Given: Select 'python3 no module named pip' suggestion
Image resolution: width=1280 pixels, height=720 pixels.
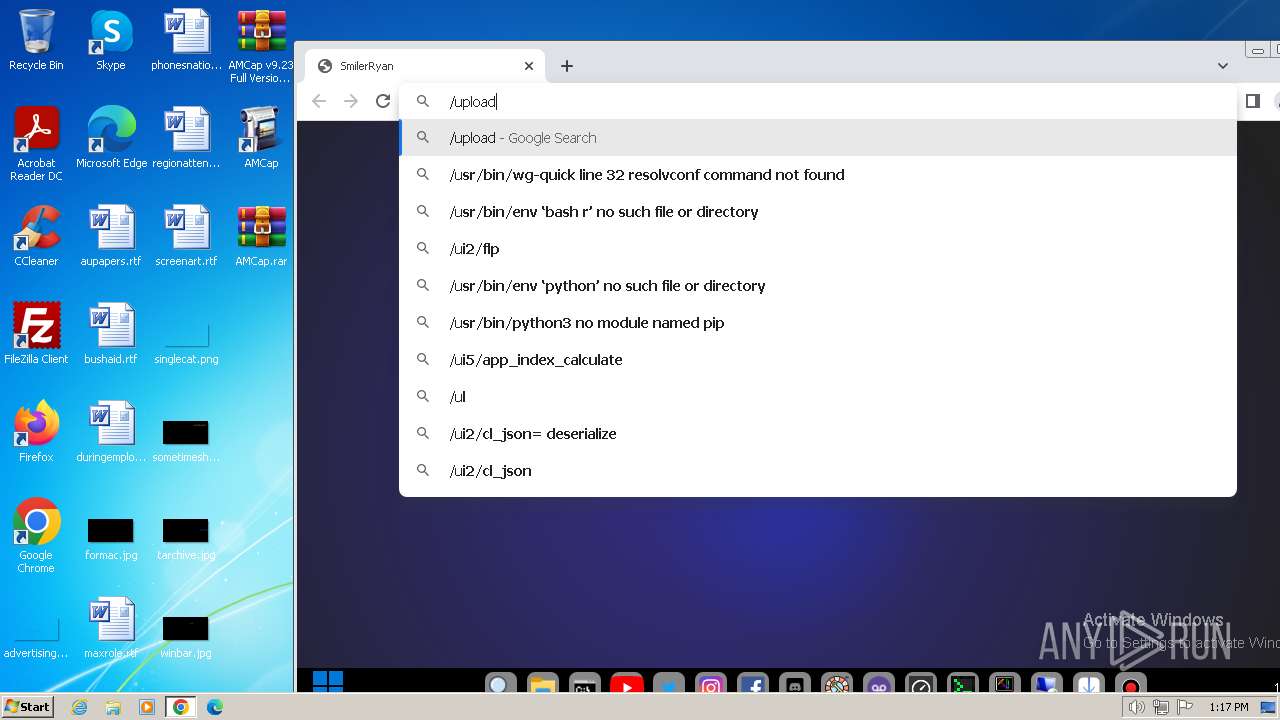Looking at the screenshot, I should [818, 323].
